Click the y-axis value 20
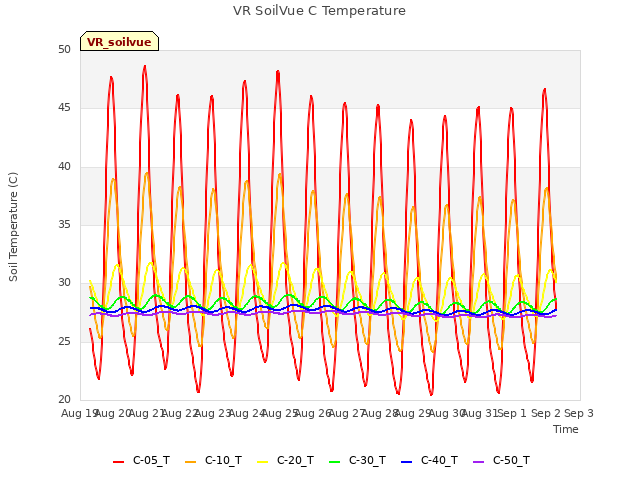Screen dimensions: 640x480 (x=64, y=399)
